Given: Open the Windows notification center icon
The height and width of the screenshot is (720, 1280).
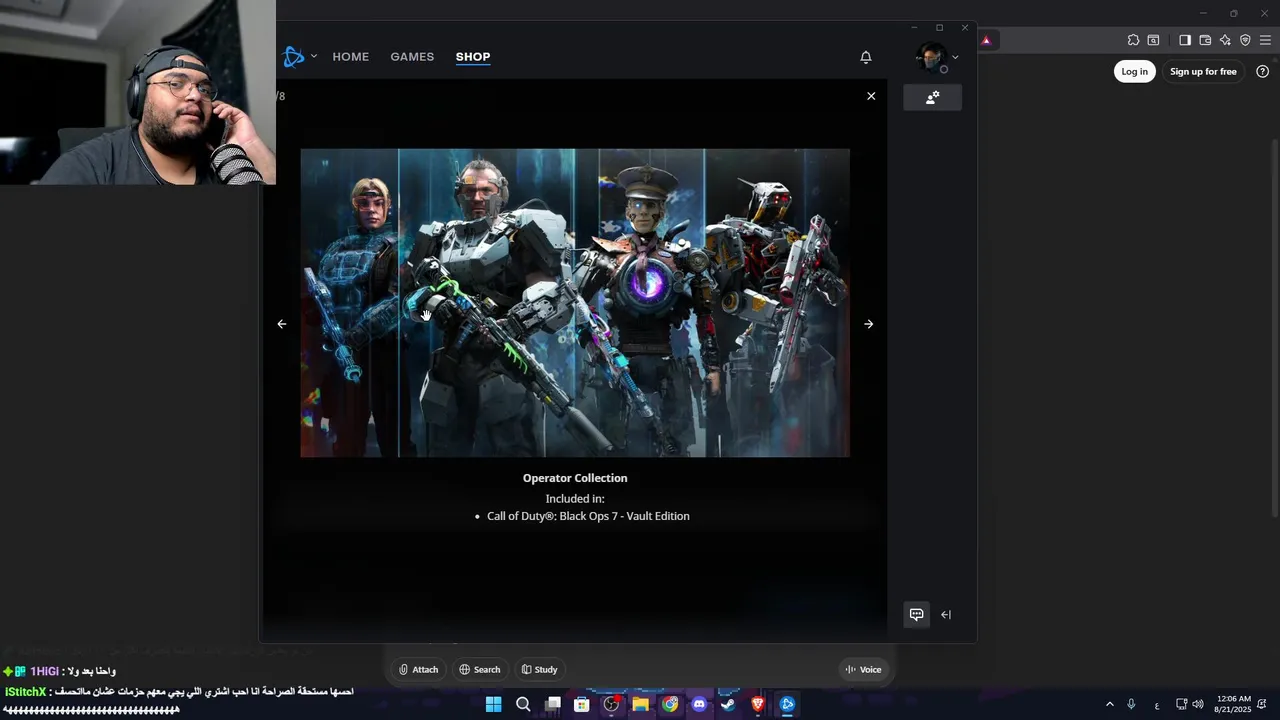Looking at the screenshot, I should [x=1262, y=704].
